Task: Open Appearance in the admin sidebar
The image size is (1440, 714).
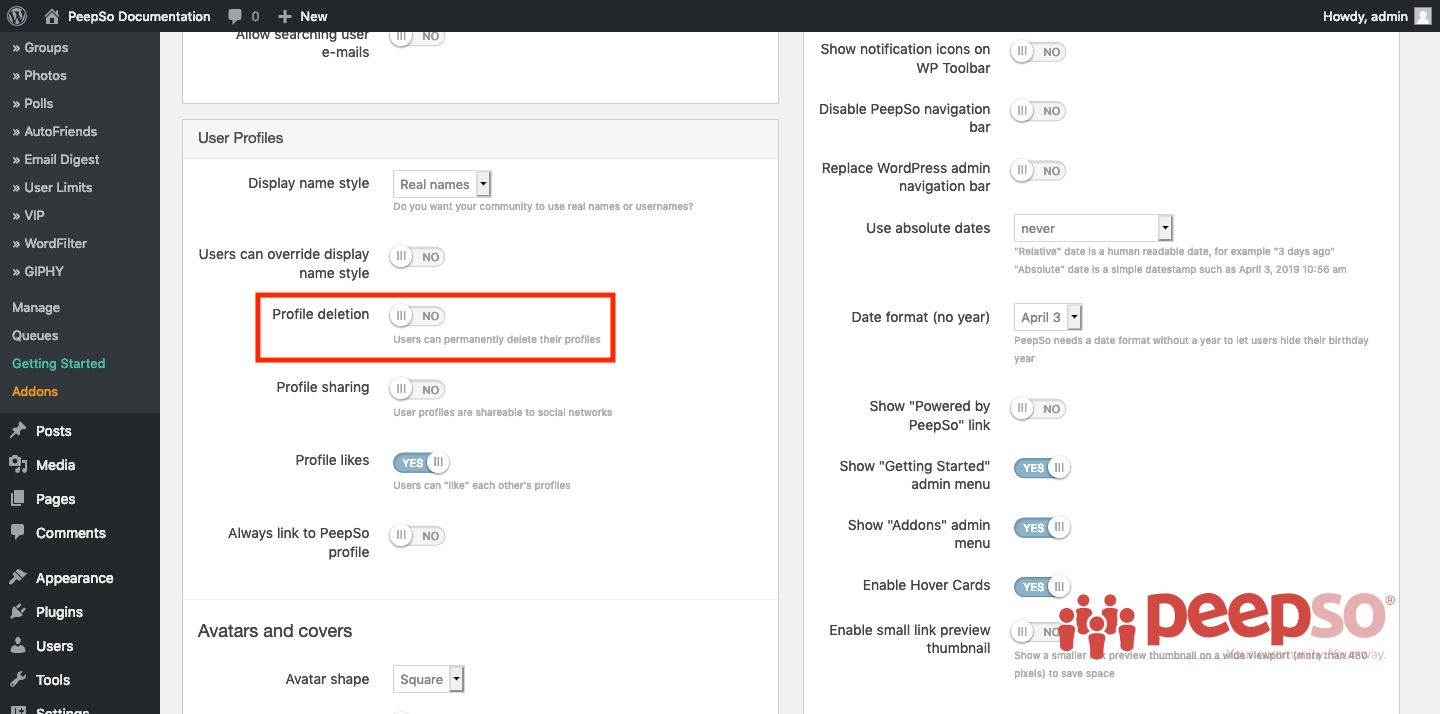Action: (75, 578)
